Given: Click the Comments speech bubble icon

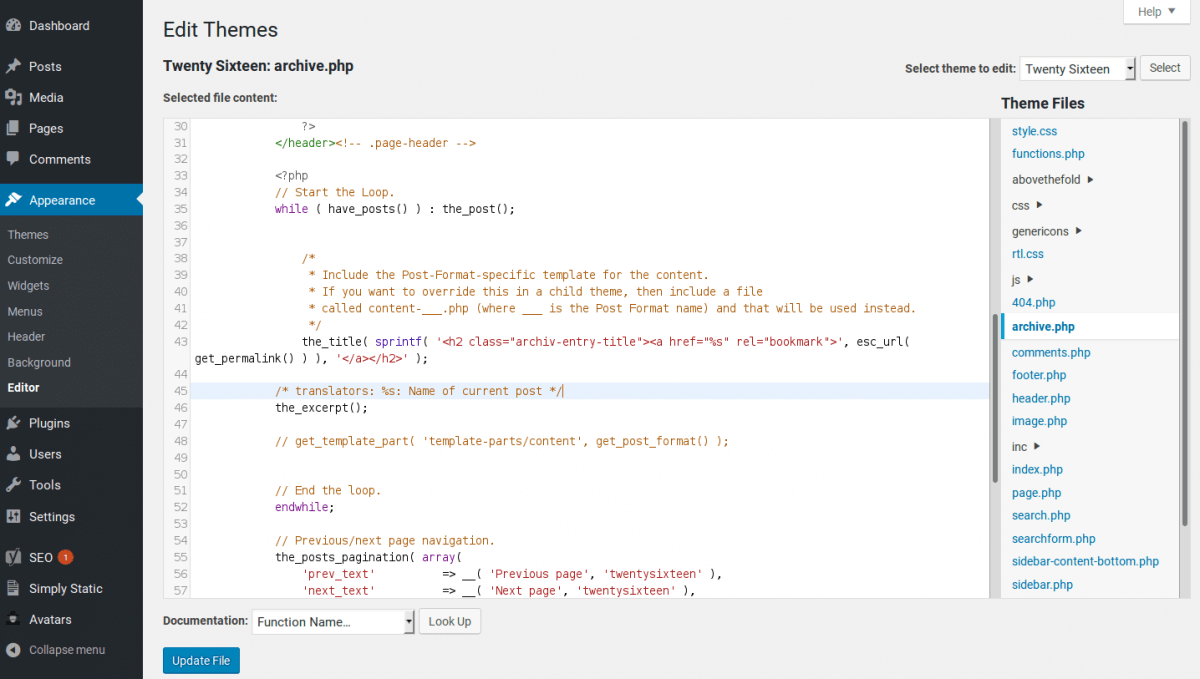Looking at the screenshot, I should pyautogui.click(x=14, y=159).
